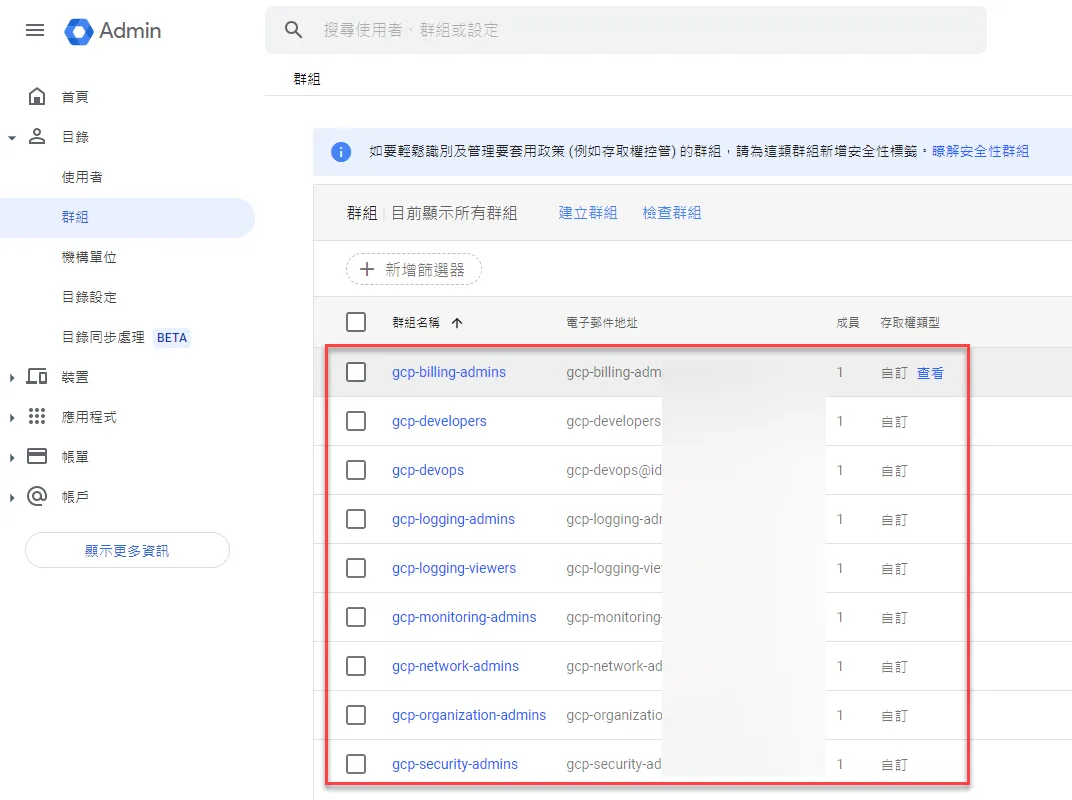Check the gcp-logging-admins row checkbox
Viewport: 1072px width, 800px height.
(x=356, y=519)
